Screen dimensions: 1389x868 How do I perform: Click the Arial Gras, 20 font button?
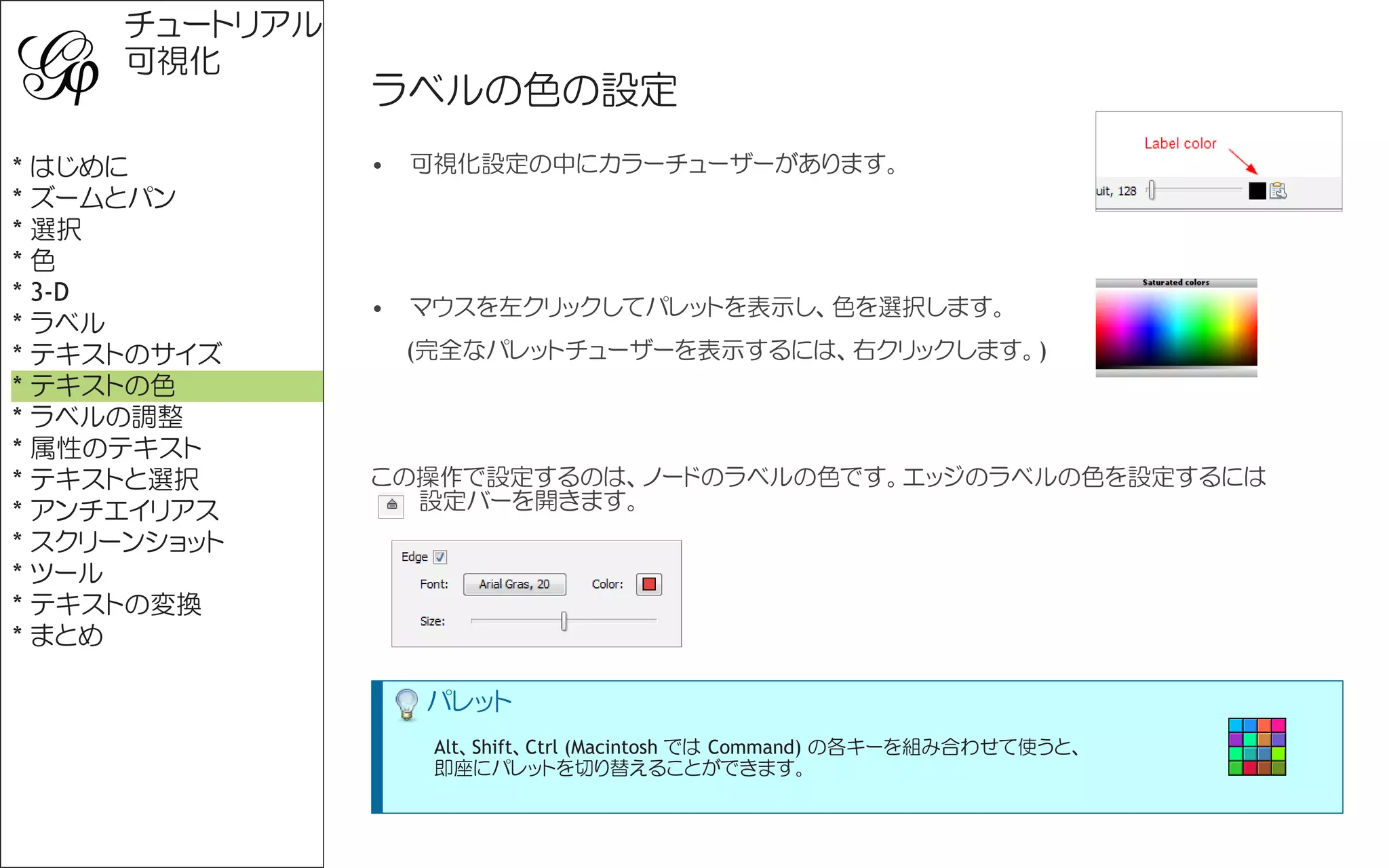pyautogui.click(x=514, y=585)
